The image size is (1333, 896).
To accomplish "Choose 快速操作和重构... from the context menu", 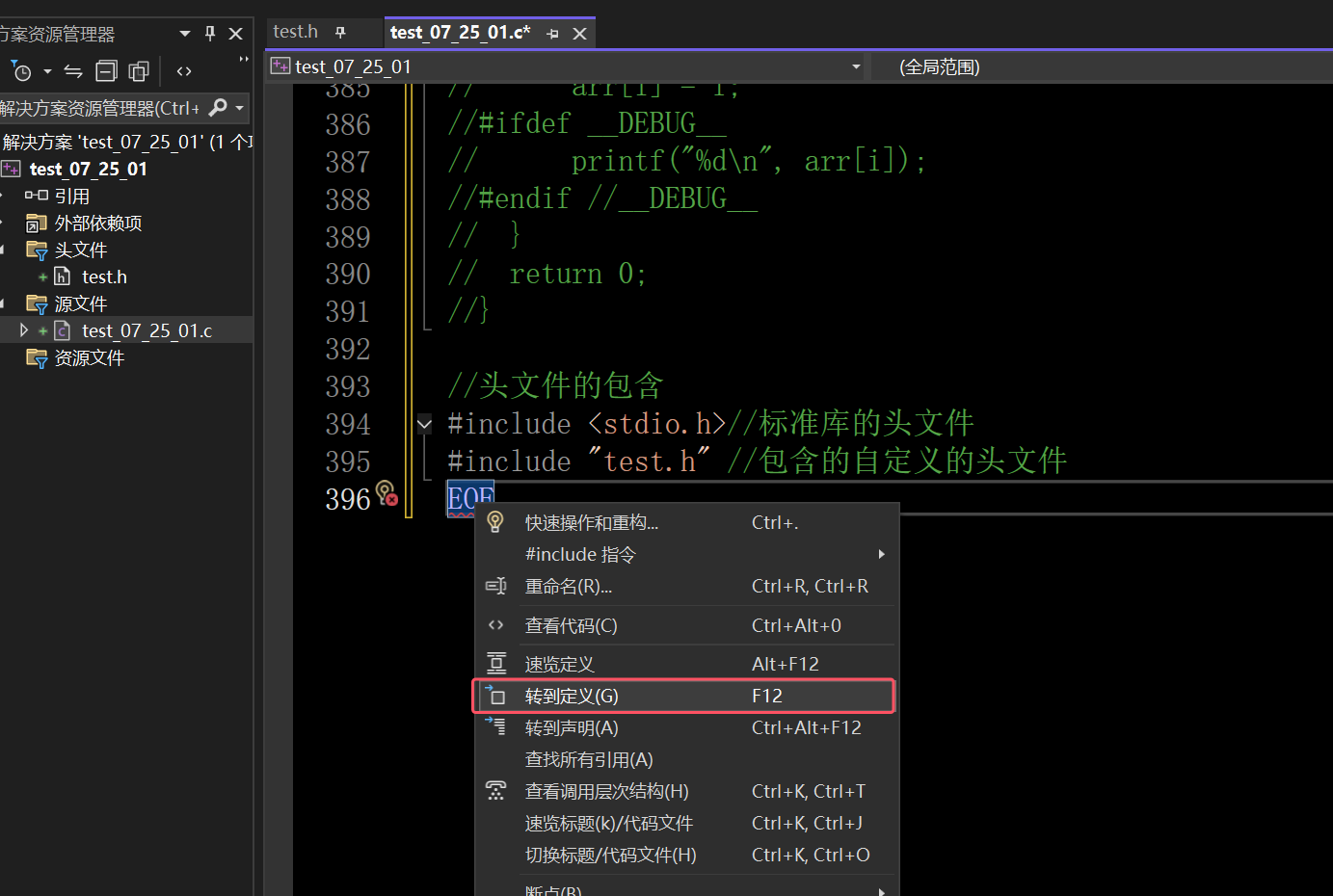I will 687,522.
